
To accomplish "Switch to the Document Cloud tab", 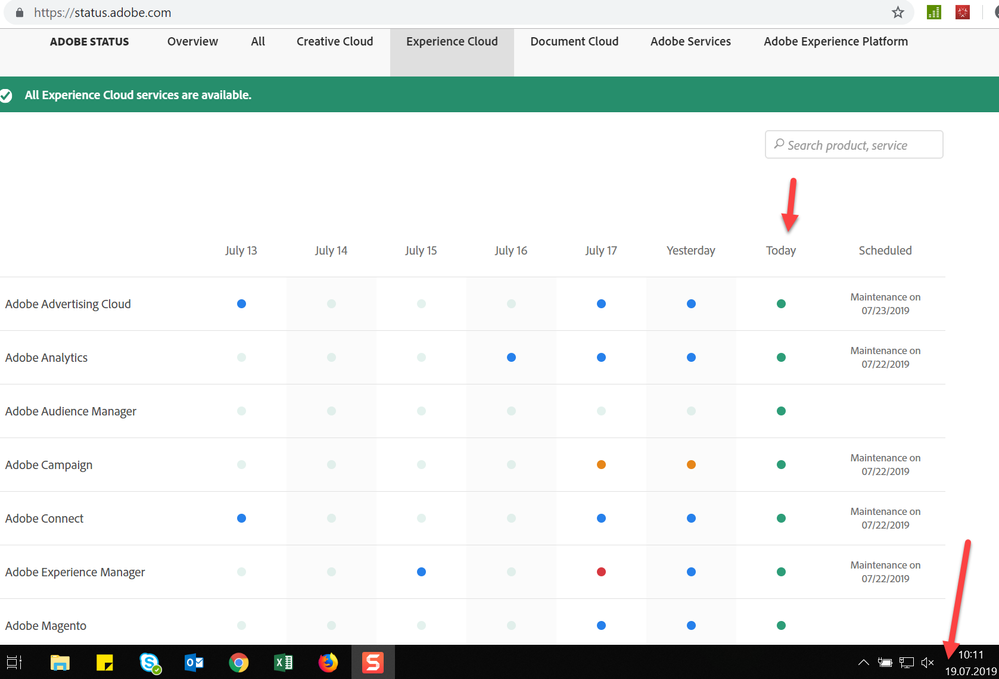I will pos(574,41).
